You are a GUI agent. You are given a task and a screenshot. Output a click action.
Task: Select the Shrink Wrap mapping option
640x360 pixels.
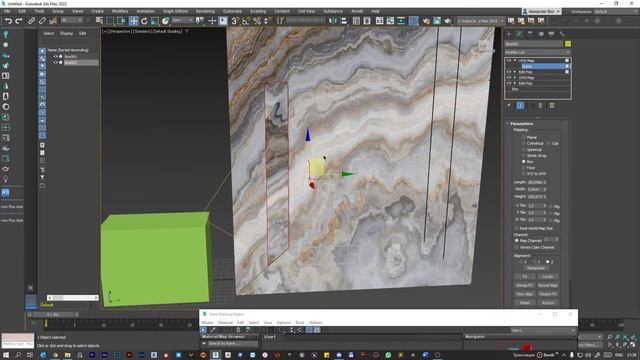point(524,156)
